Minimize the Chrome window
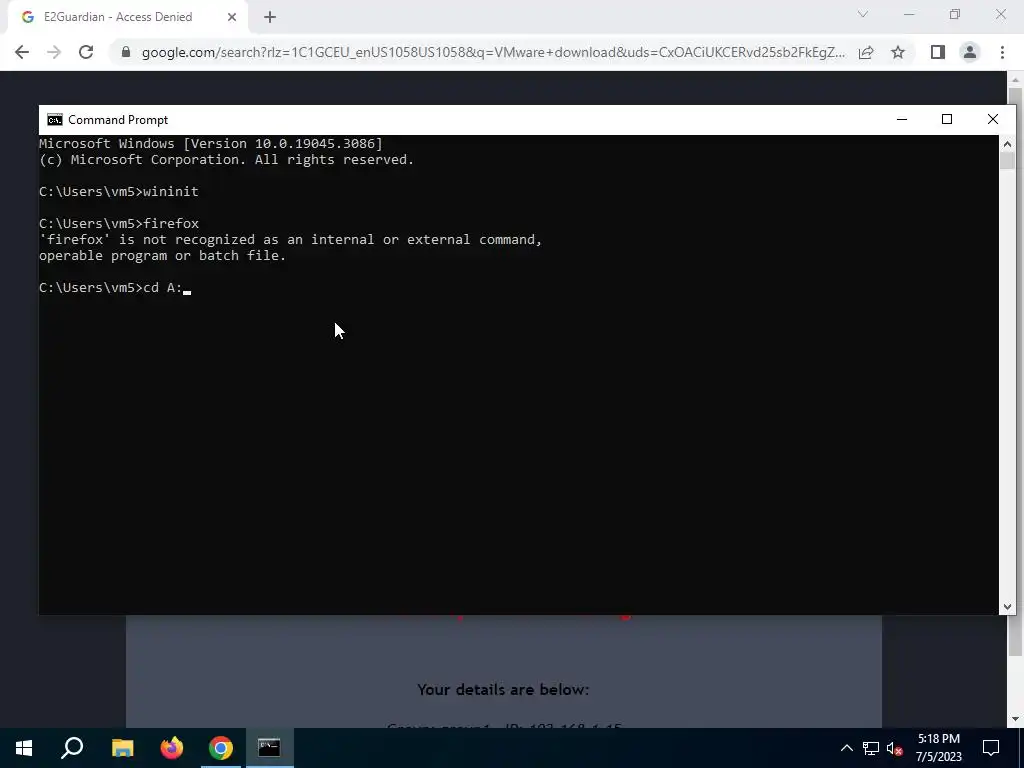Screen dimensions: 1024x768 click(x=909, y=14)
